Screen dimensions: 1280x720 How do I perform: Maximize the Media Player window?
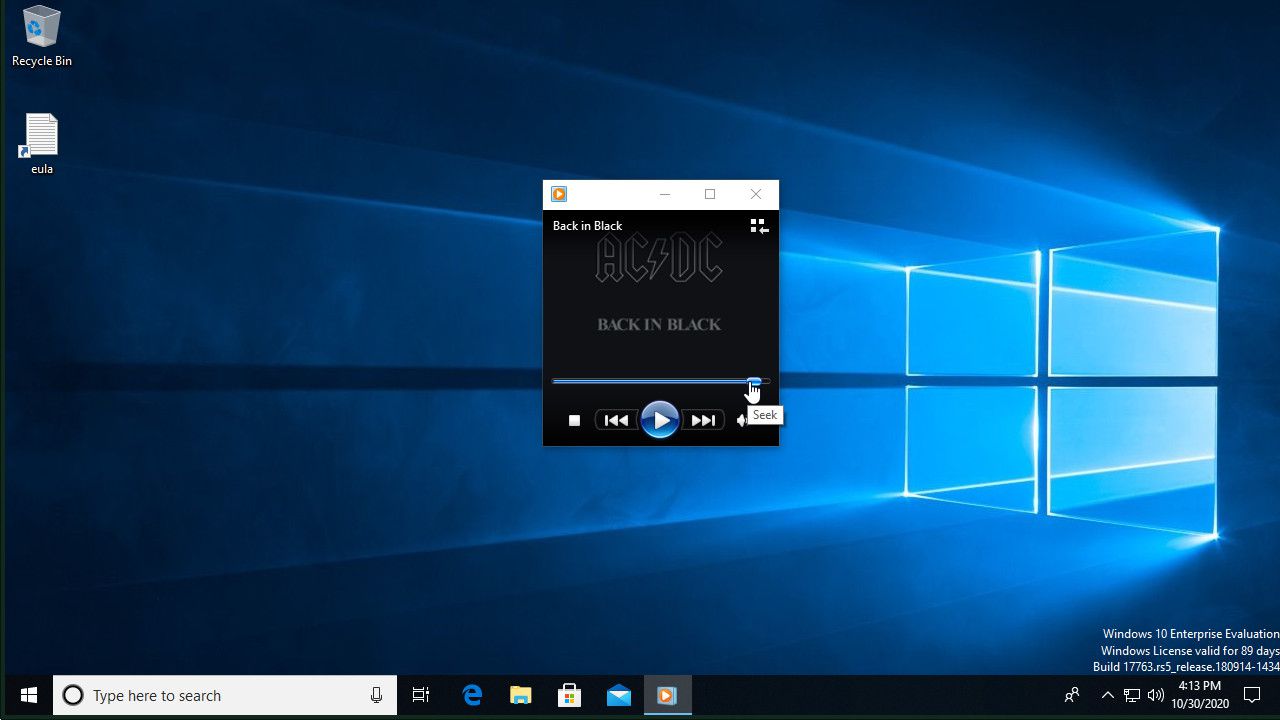click(710, 194)
